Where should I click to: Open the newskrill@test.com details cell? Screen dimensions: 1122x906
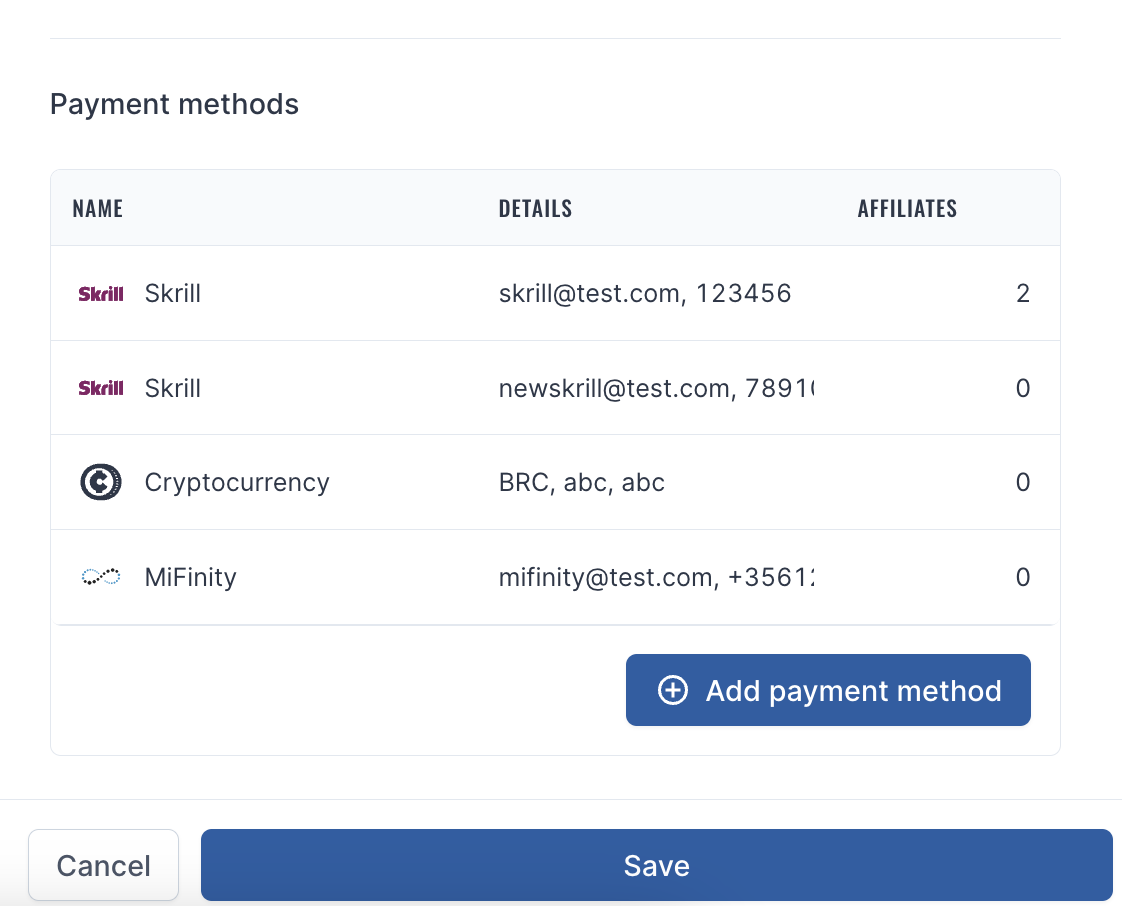(x=656, y=389)
